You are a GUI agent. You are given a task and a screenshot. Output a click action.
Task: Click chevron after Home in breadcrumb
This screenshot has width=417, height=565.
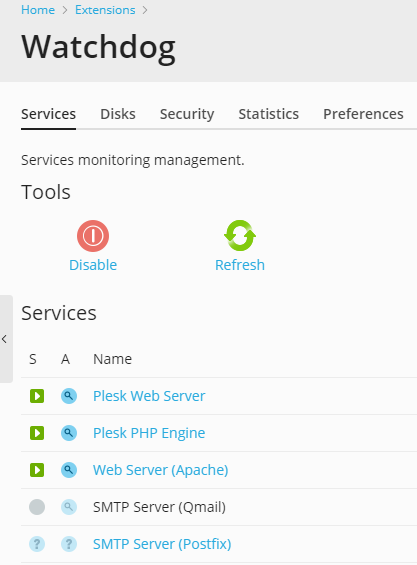click(65, 10)
